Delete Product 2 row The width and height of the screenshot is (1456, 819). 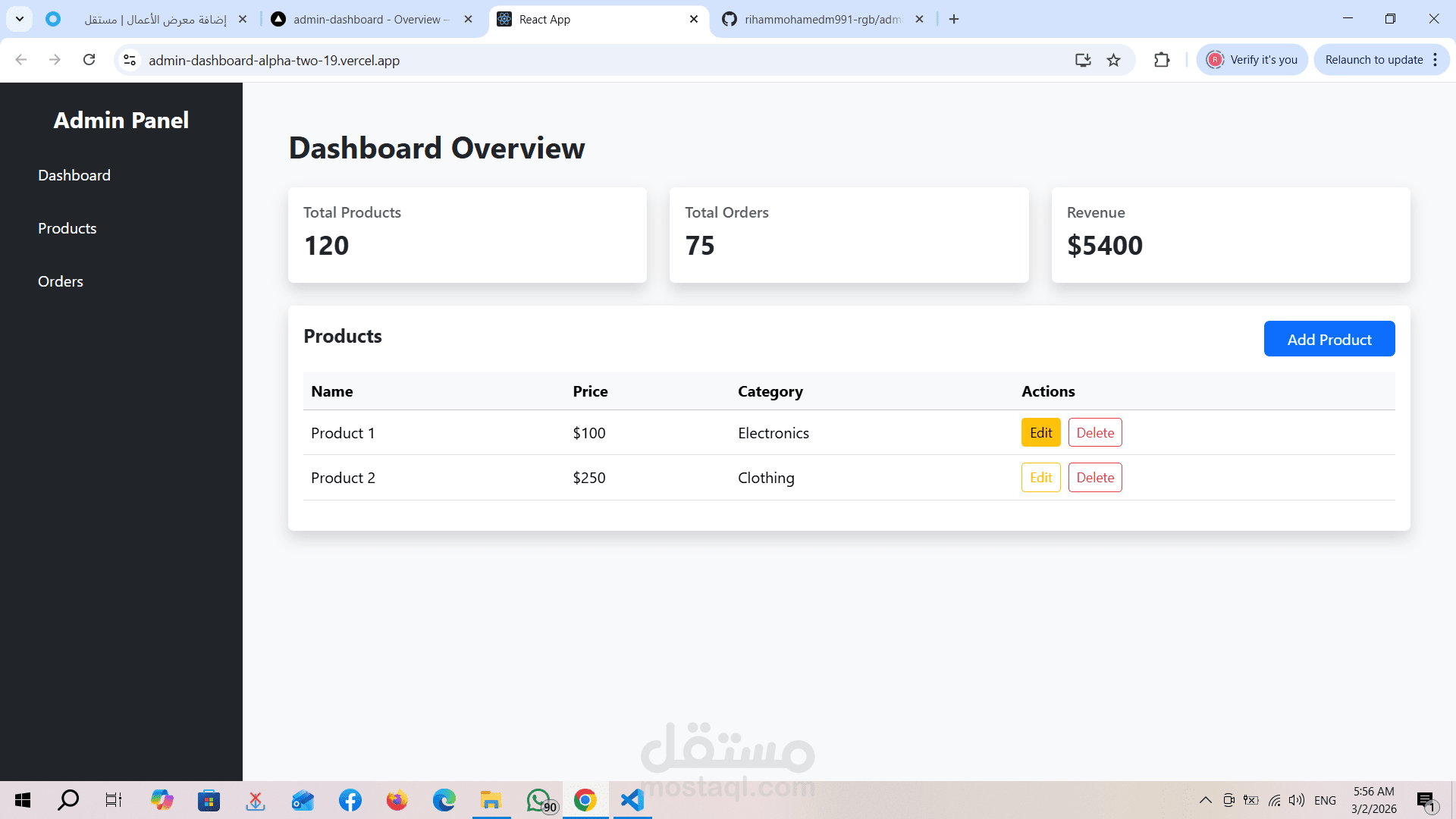[x=1095, y=478]
